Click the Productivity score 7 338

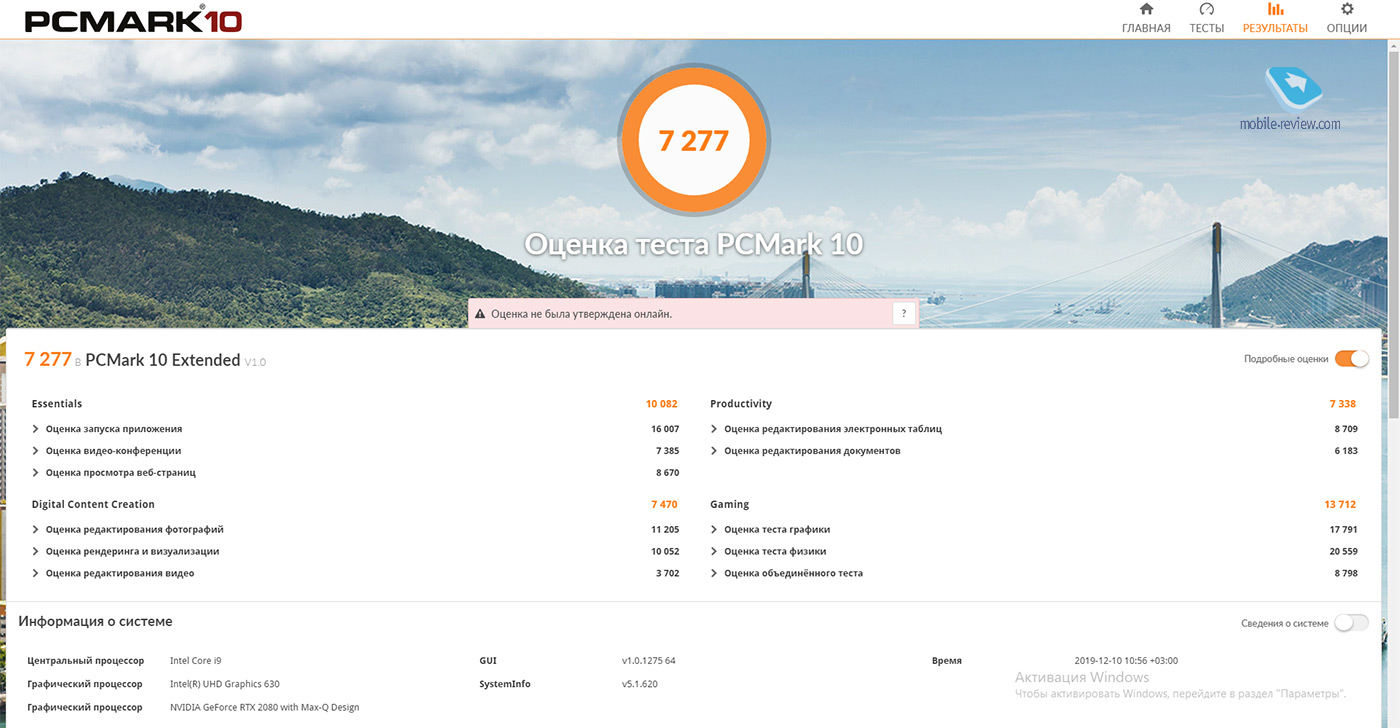[x=1342, y=404]
